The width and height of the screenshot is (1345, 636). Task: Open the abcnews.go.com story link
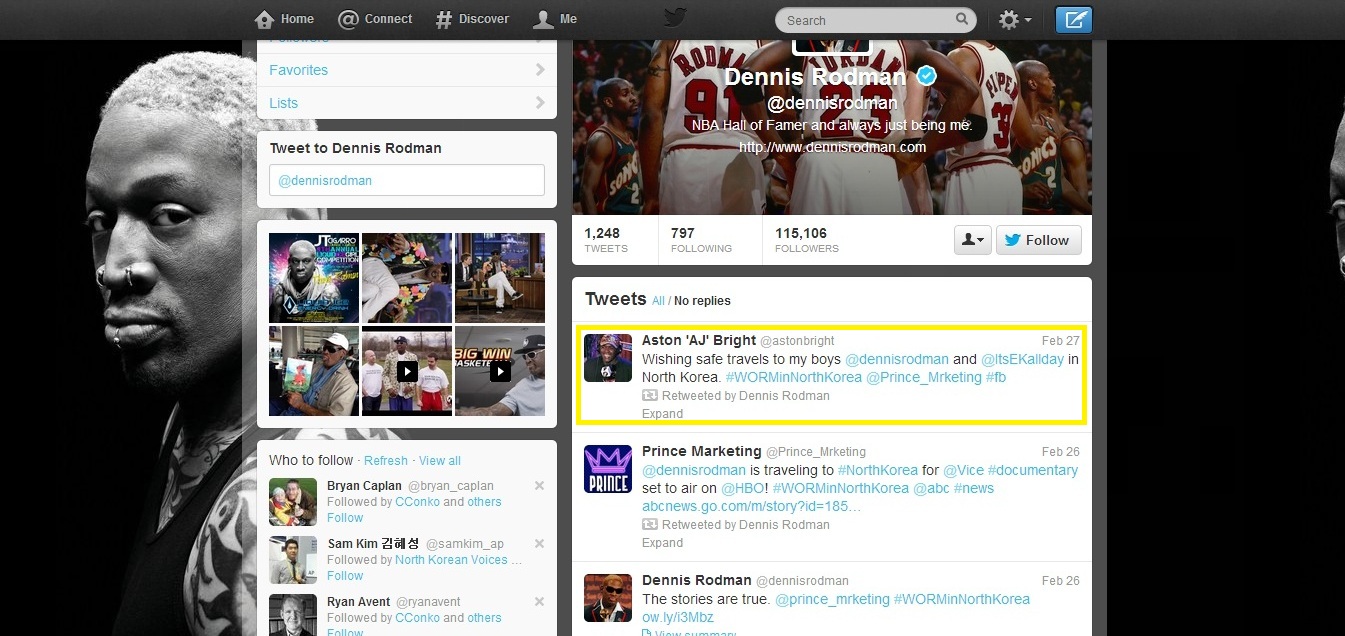(751, 506)
